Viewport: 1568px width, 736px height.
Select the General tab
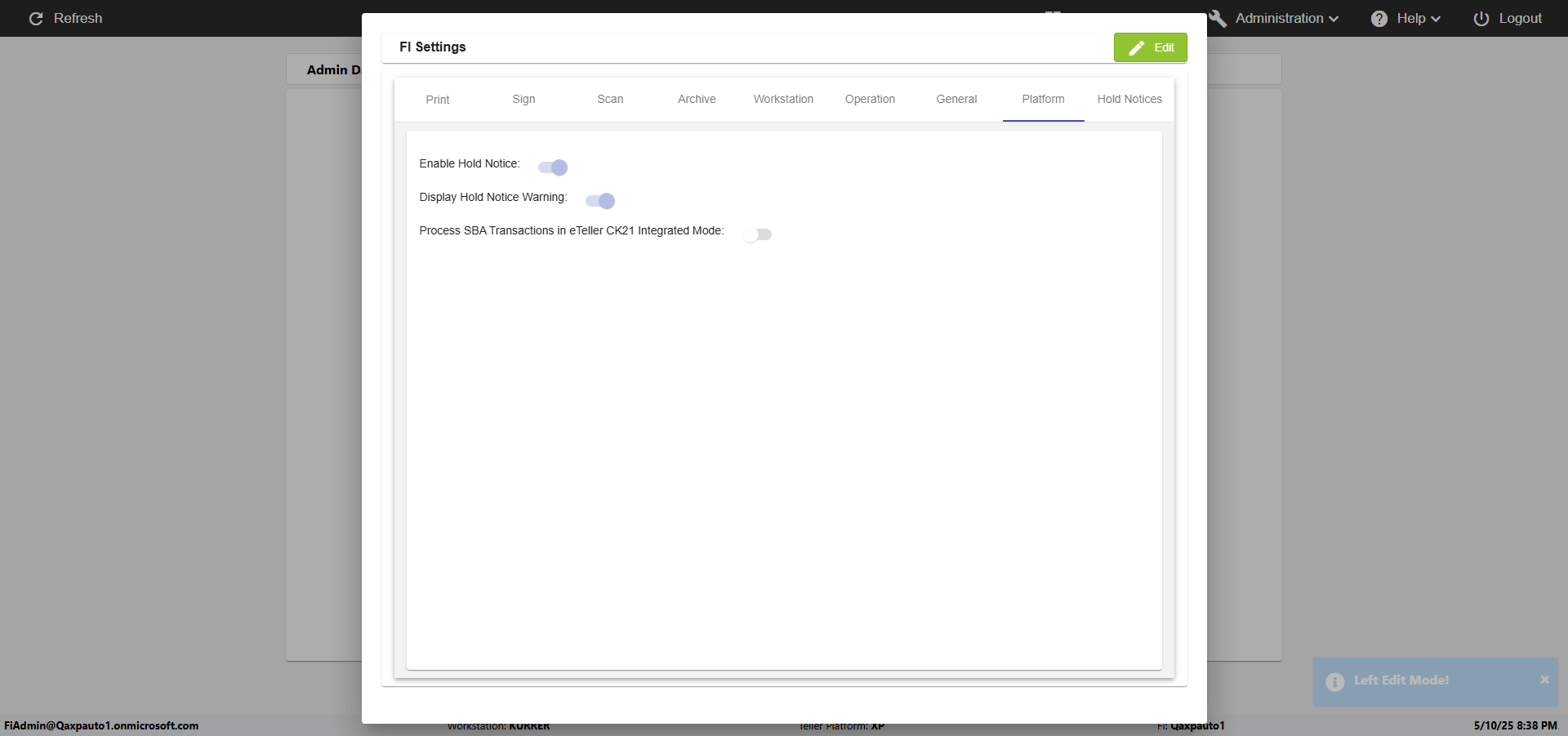(x=956, y=99)
